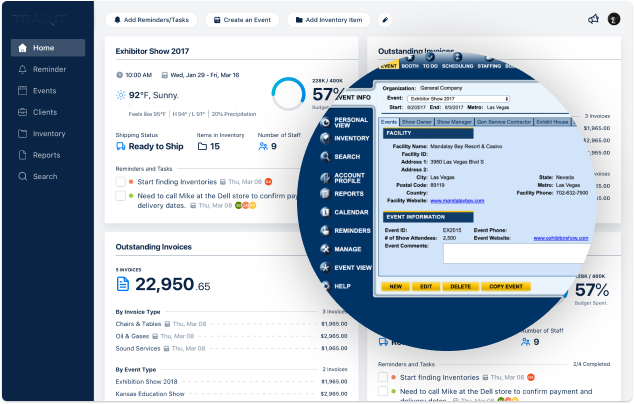Switch to the SCHEDULING top tab

(x=457, y=63)
